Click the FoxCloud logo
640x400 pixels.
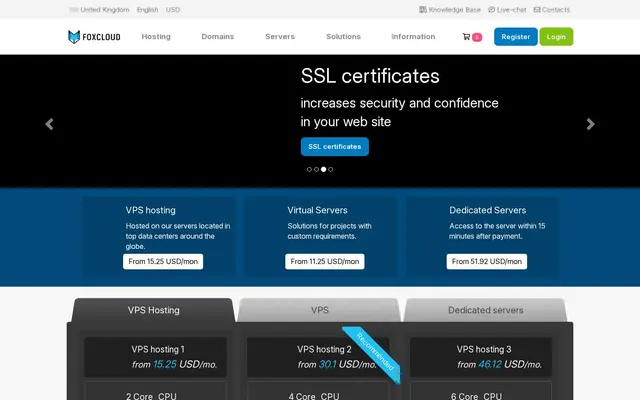94,37
